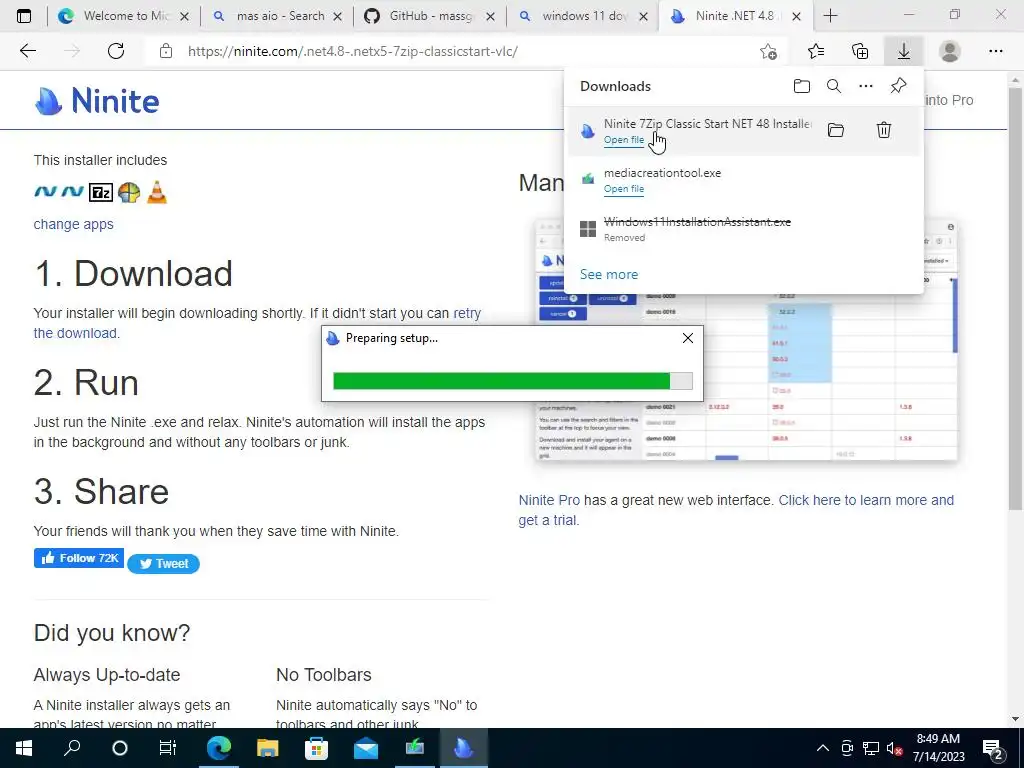Click the VLC cone icon
This screenshot has height=768, width=1024.
click(157, 192)
